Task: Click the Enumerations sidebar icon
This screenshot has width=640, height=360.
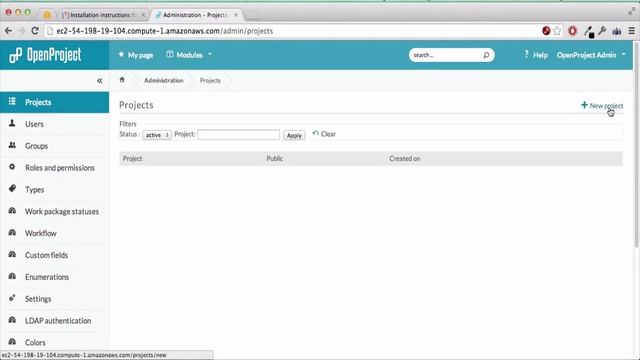Action: (12, 276)
